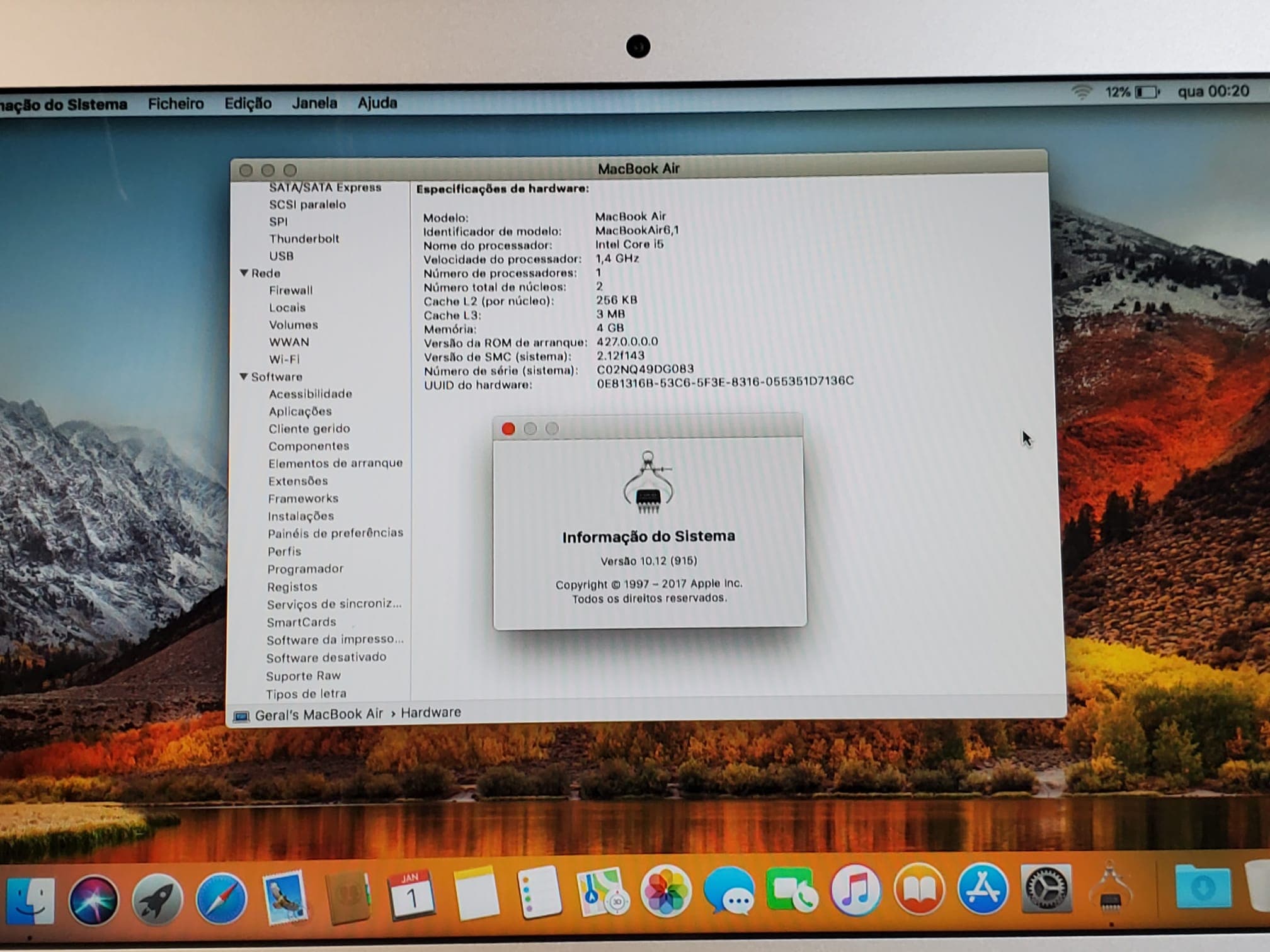The height and width of the screenshot is (952, 1270).
Task: Open the Informação do Sistema app menu
Action: (x=63, y=105)
